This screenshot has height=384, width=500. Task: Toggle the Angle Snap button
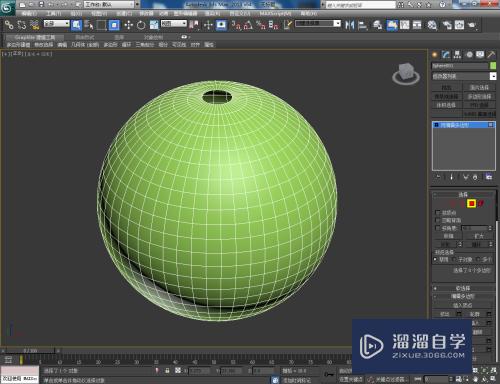(x=248, y=25)
